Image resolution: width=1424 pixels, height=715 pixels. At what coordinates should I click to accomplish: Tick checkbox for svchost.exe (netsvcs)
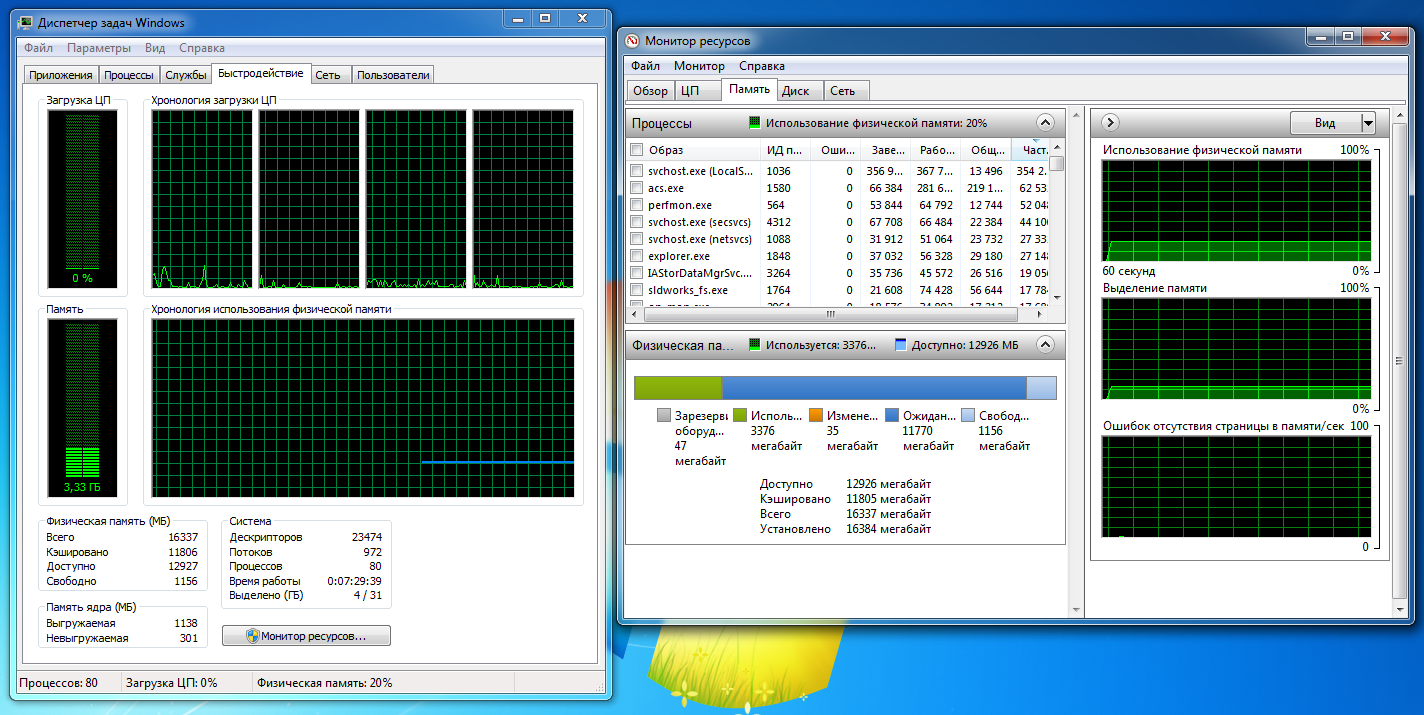(637, 239)
